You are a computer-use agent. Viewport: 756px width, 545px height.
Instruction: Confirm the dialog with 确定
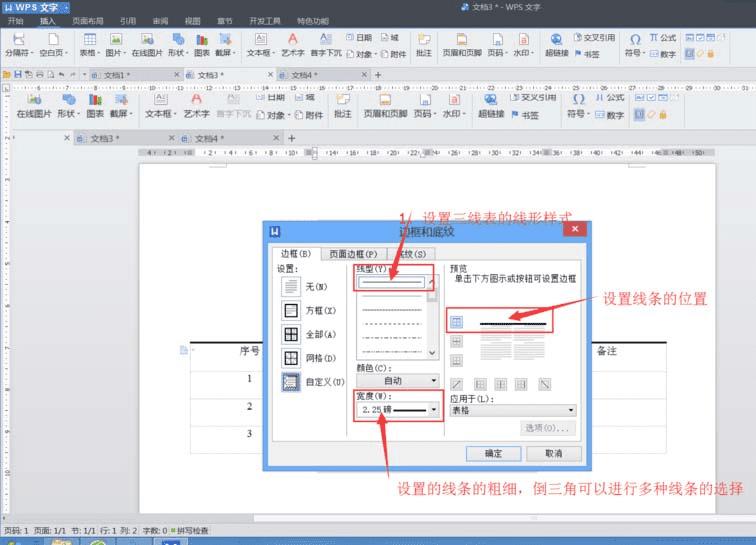point(493,453)
